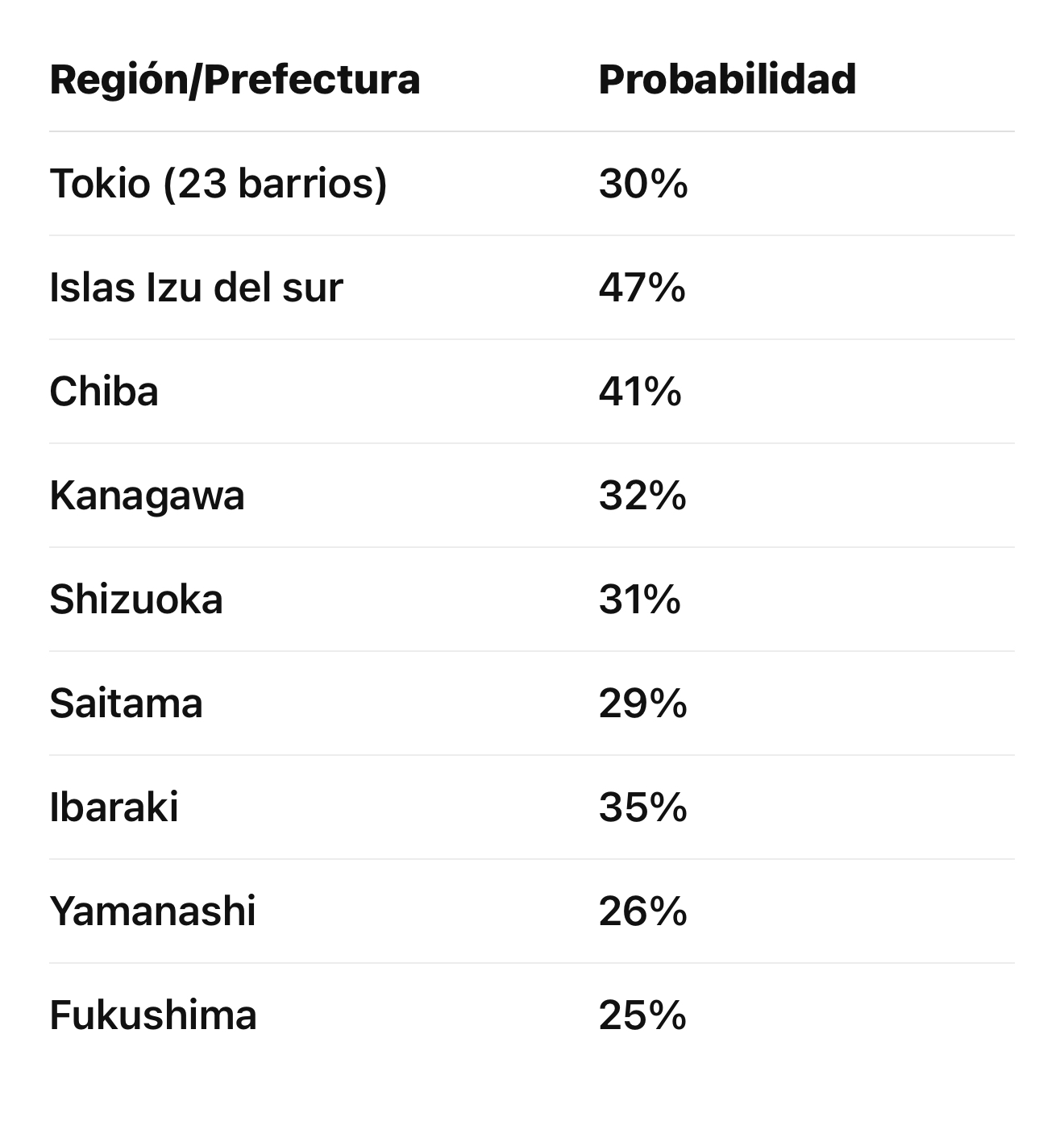1064x1125 pixels.
Task: Click the 47% probability value
Action: click(642, 288)
